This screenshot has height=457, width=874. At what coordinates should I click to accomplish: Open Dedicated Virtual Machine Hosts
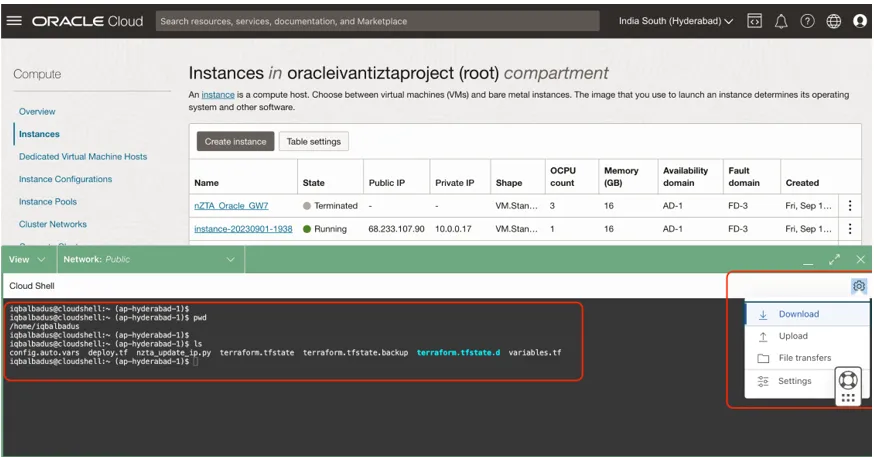[x=83, y=157]
